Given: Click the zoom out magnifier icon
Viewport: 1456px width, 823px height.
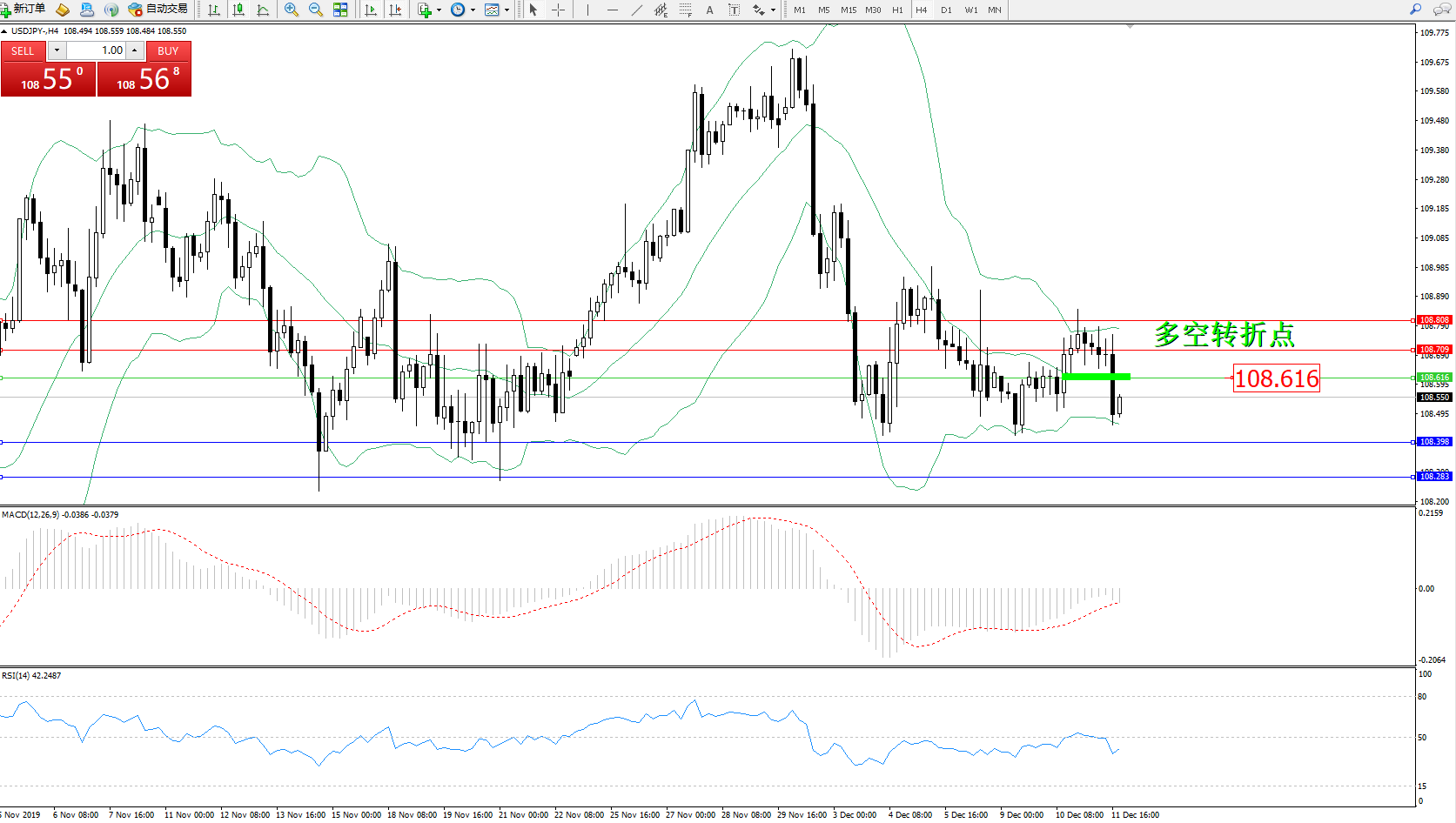Looking at the screenshot, I should (315, 10).
